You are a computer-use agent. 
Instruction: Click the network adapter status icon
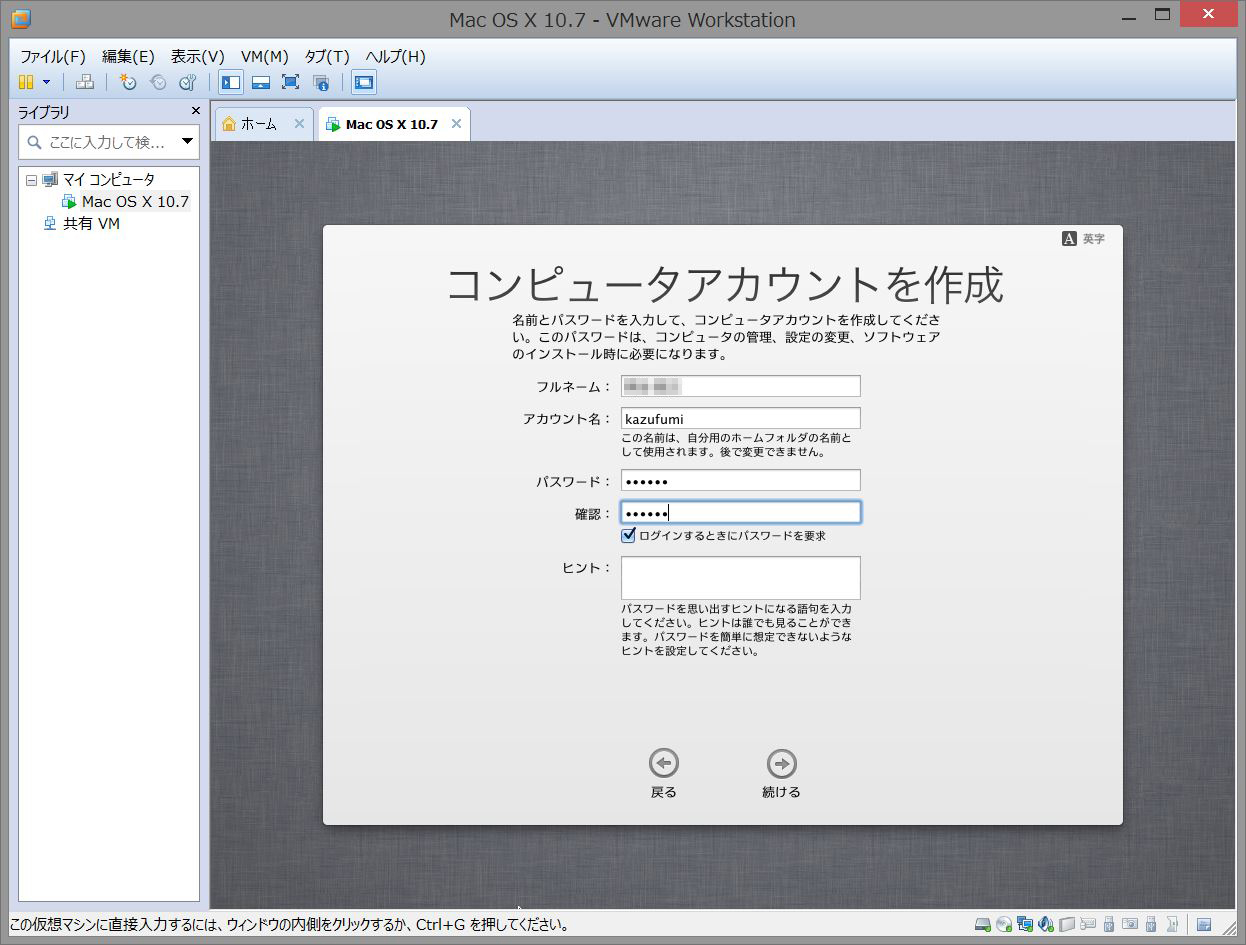coord(1025,924)
